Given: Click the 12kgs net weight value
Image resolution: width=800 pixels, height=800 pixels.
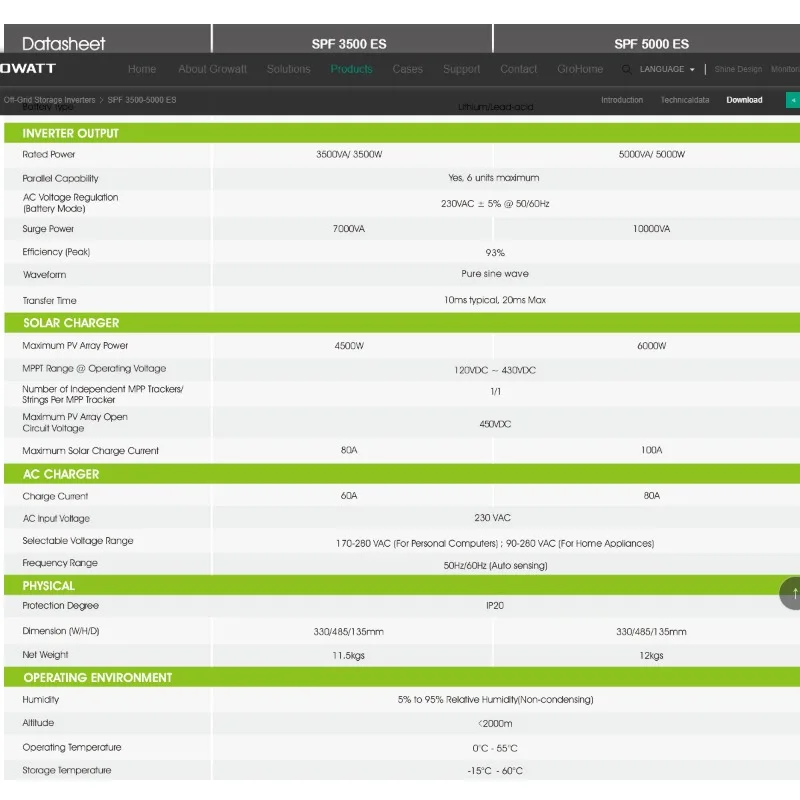Looking at the screenshot, I should coord(652,656).
